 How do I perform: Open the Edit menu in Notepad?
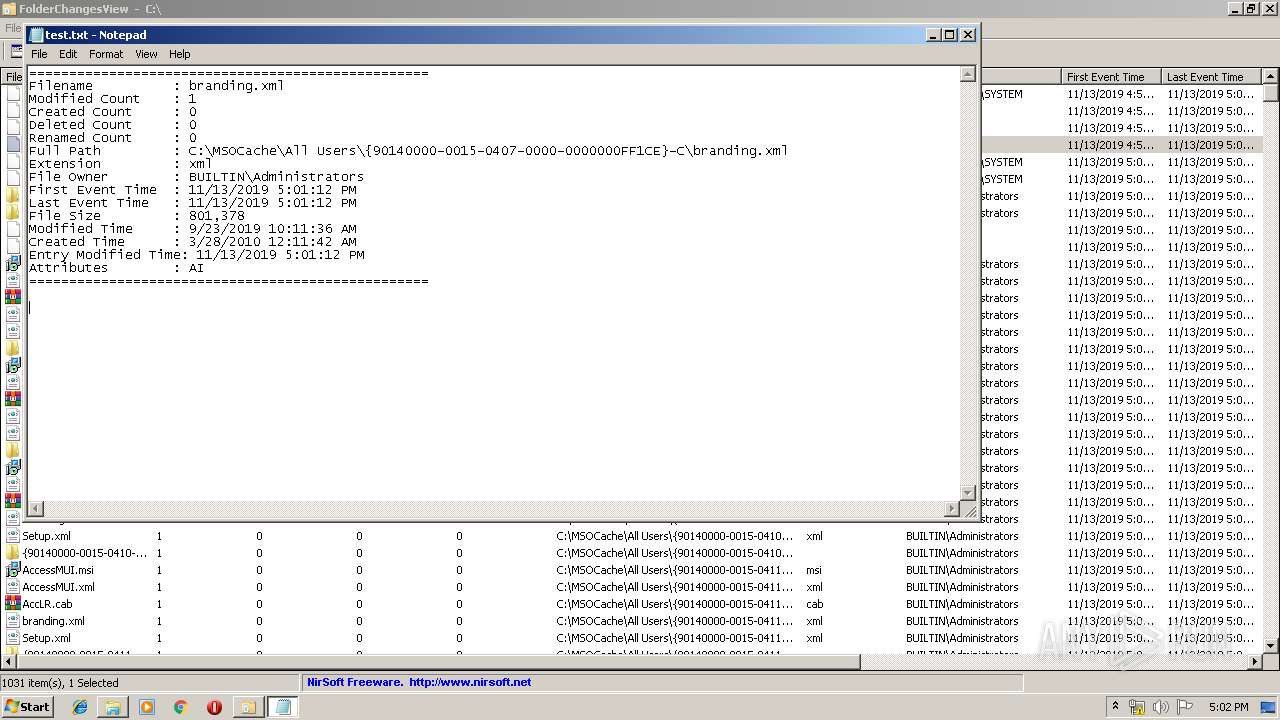pyautogui.click(x=68, y=54)
